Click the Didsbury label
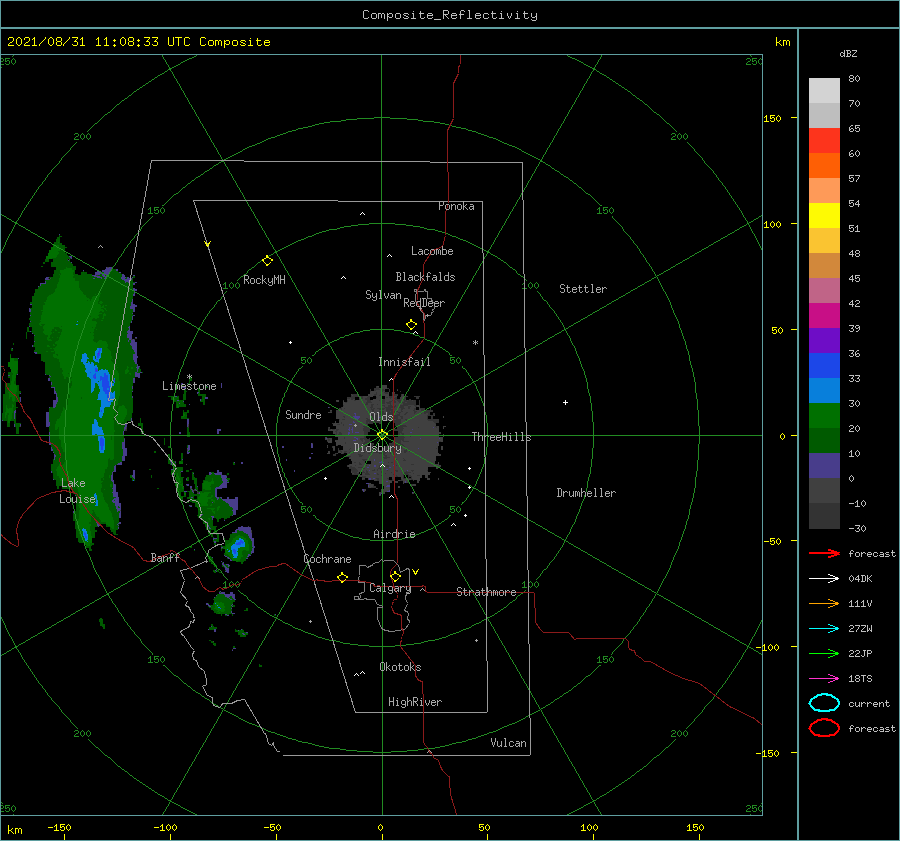 click(x=377, y=448)
